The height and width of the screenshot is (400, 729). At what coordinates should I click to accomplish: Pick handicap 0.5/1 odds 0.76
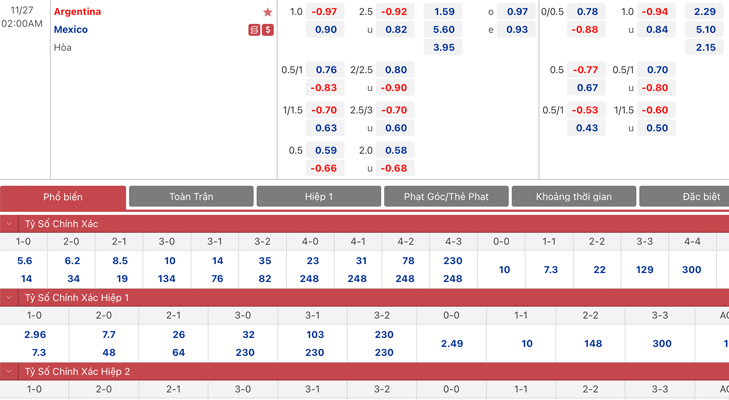[325, 70]
